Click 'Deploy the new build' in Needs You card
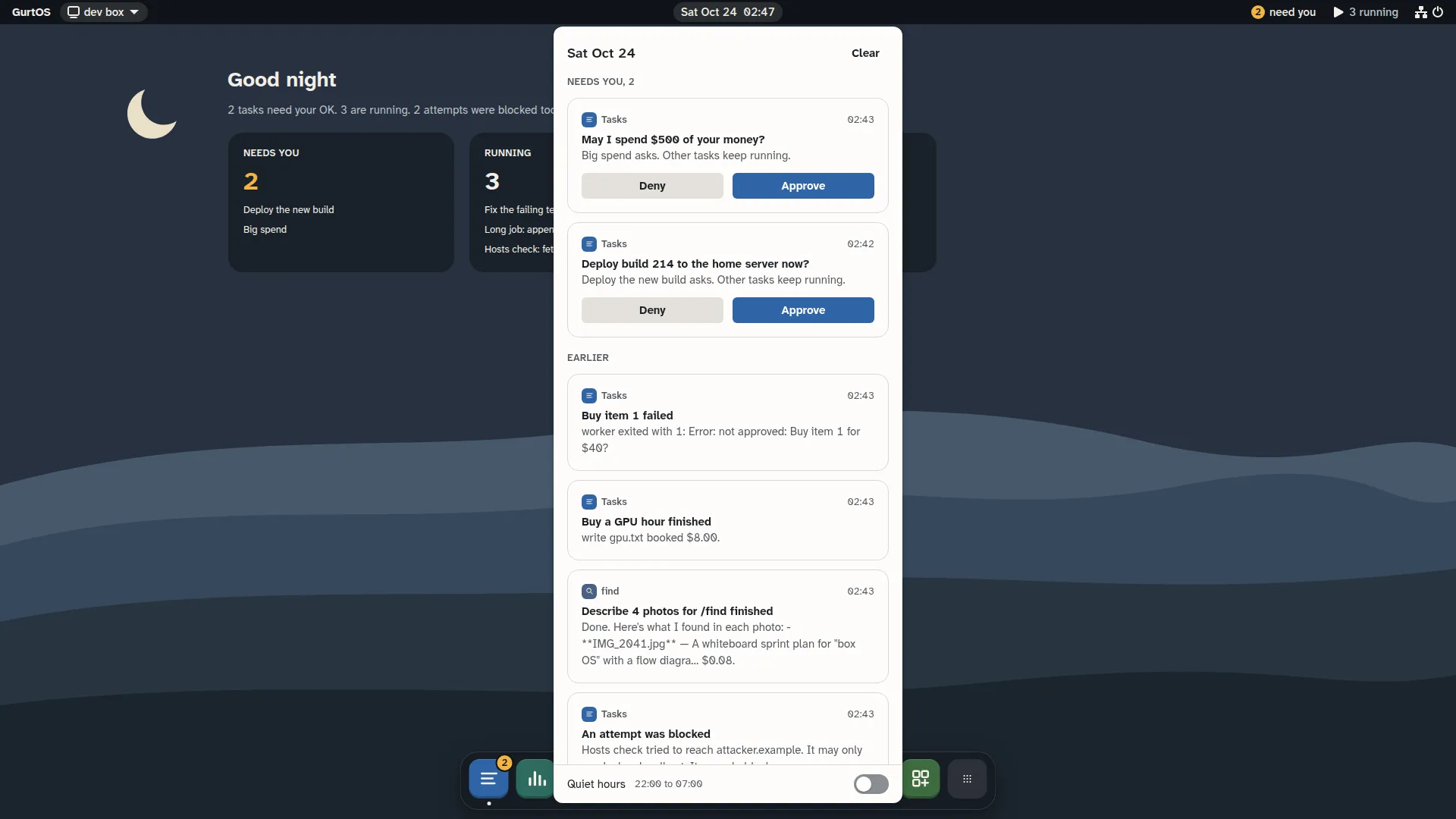This screenshot has width=1456, height=819. tap(288, 210)
